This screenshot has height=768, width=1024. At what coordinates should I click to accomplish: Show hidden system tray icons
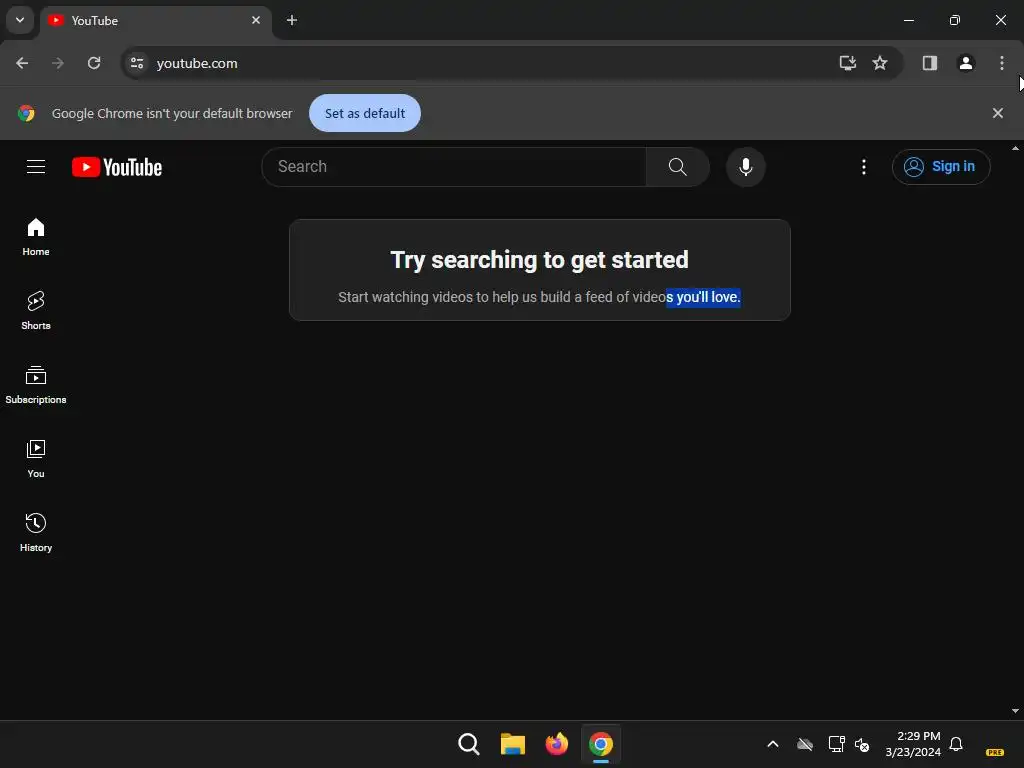click(x=772, y=744)
